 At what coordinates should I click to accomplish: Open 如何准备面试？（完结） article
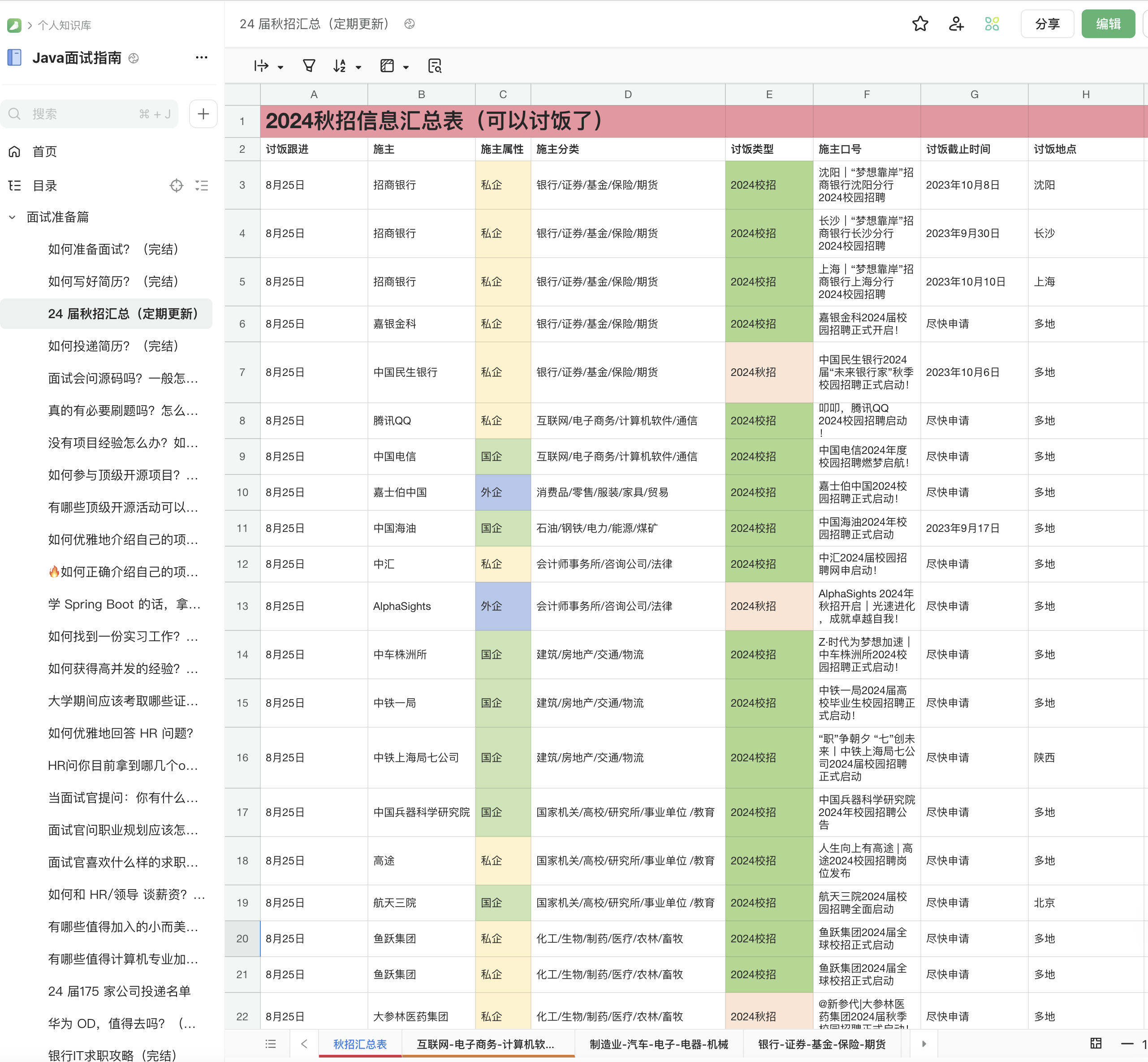[114, 249]
